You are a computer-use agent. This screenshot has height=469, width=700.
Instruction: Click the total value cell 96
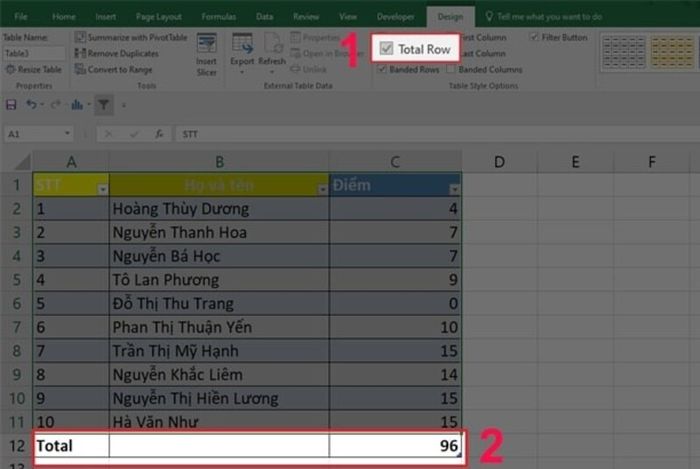[x=396, y=445]
